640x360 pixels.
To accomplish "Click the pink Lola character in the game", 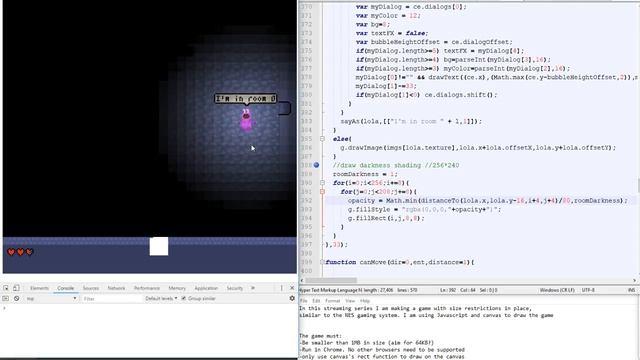I will (246, 120).
